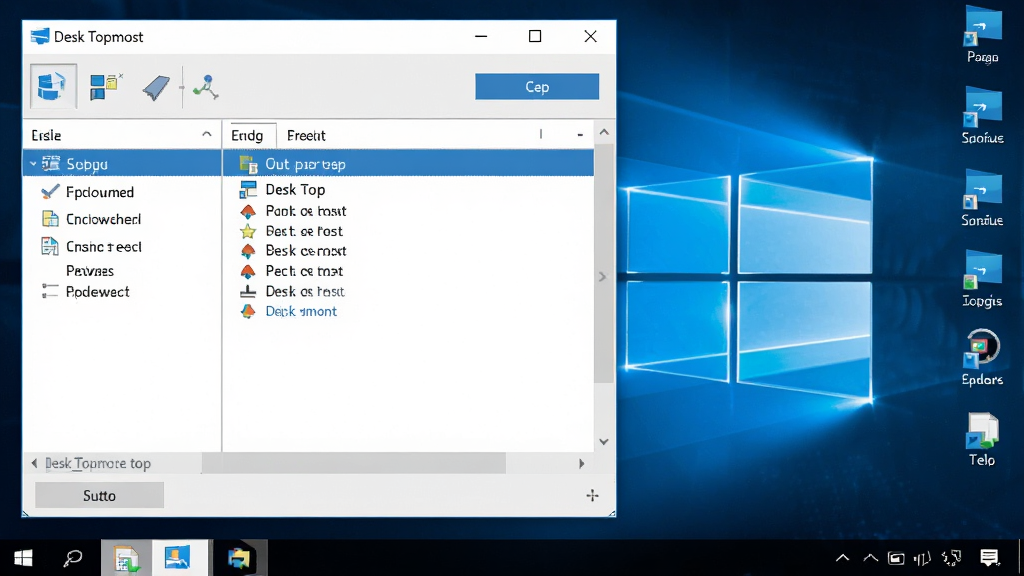
Task: Select the Pook oe tosst list entry
Action: tap(306, 211)
